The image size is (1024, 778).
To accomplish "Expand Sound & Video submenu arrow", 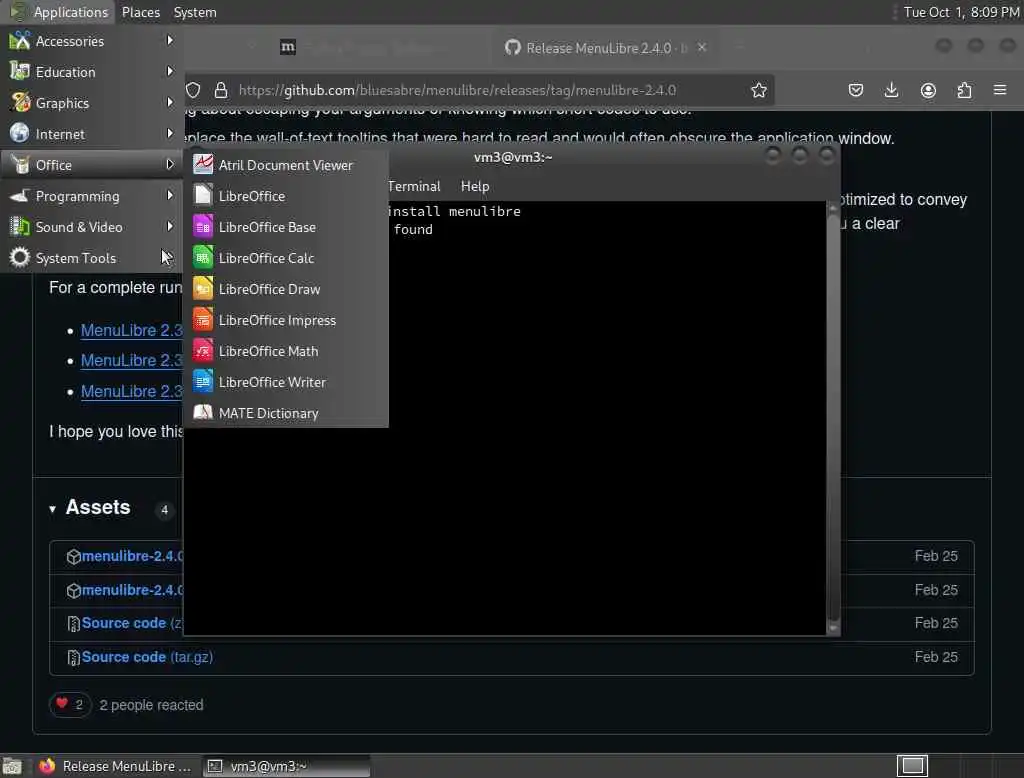I will (x=170, y=226).
